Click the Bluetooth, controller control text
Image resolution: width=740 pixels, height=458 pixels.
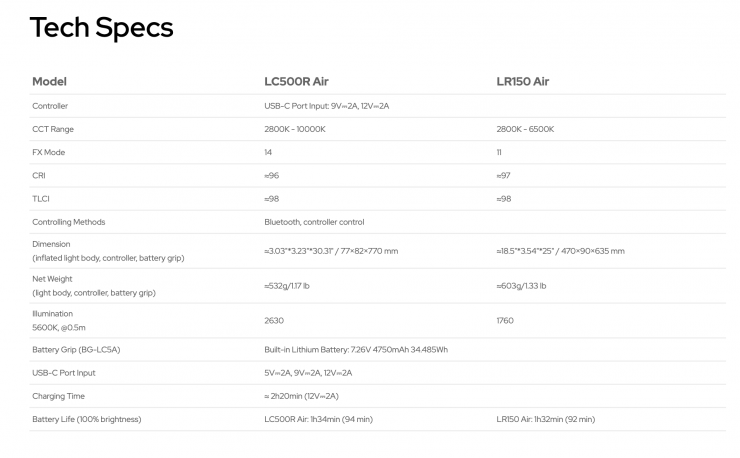[x=314, y=222]
